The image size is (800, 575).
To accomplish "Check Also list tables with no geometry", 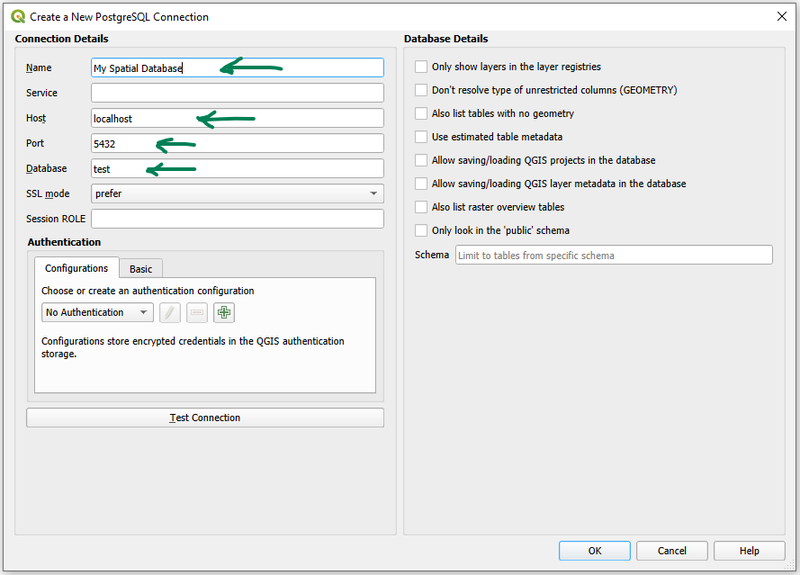I will [x=421, y=113].
